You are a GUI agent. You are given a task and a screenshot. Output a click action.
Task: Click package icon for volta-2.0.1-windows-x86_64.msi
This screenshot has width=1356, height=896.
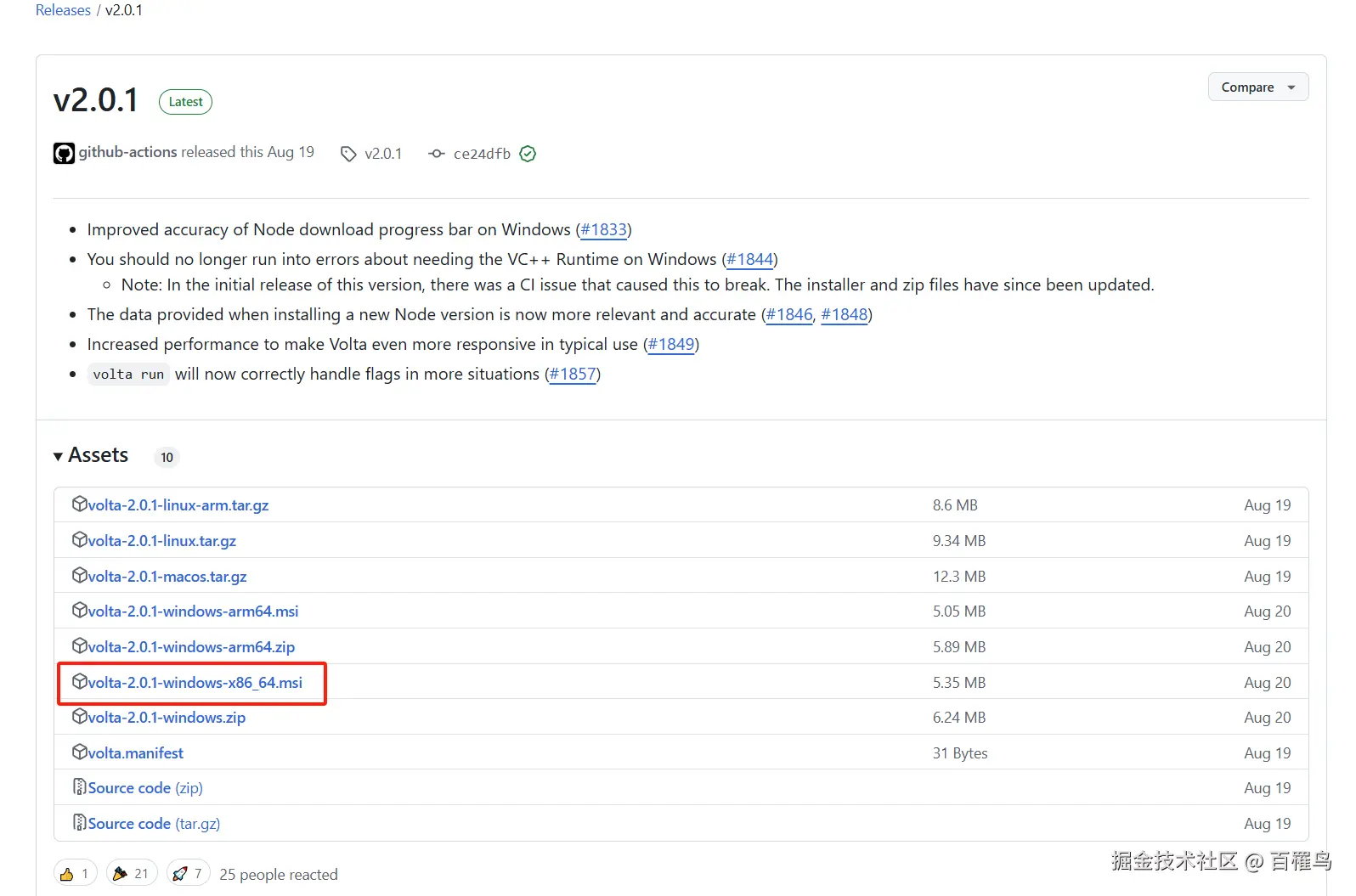[80, 681]
